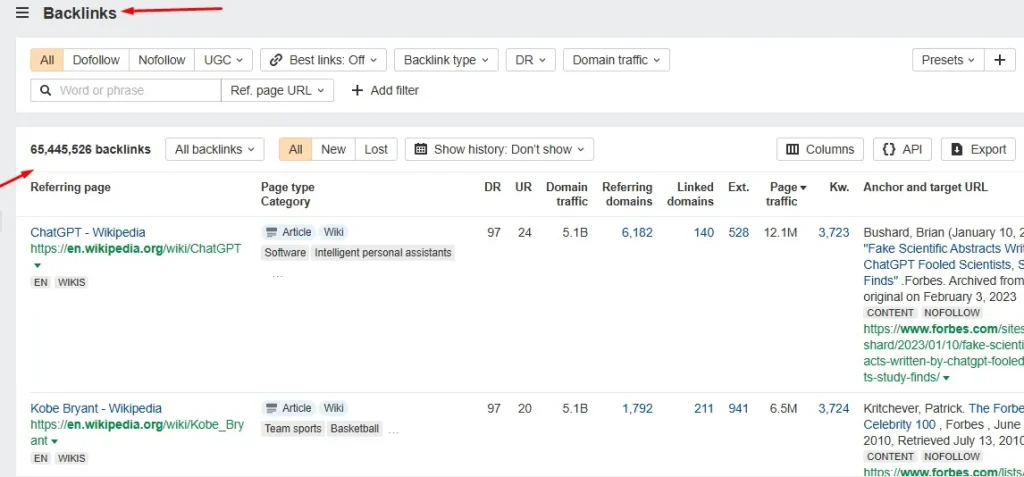1024x477 pixels.
Task: Click the Article icon in ChatGPT row
Action: 272,232
